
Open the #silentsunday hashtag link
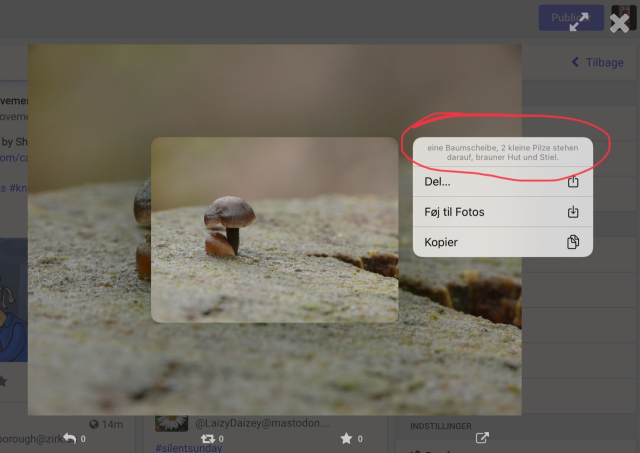(x=190, y=449)
